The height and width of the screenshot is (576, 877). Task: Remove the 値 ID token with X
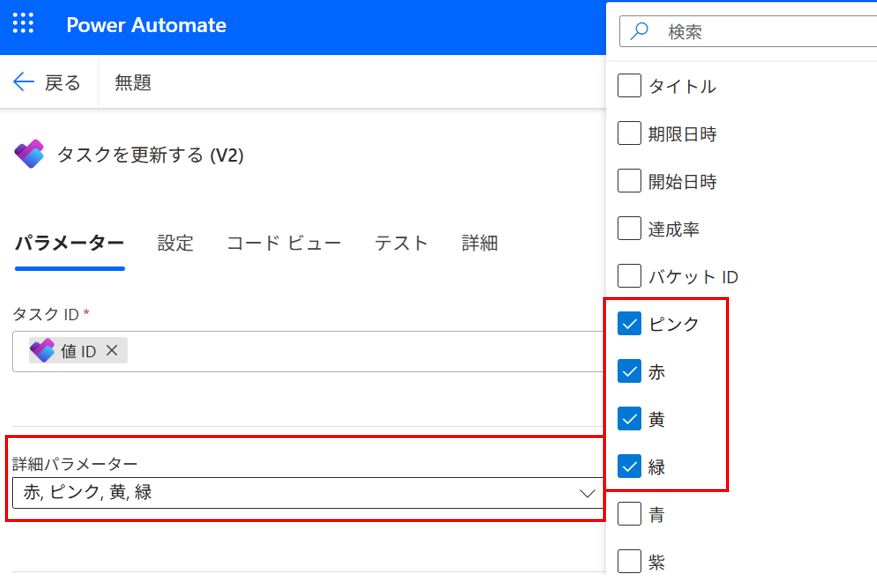112,350
